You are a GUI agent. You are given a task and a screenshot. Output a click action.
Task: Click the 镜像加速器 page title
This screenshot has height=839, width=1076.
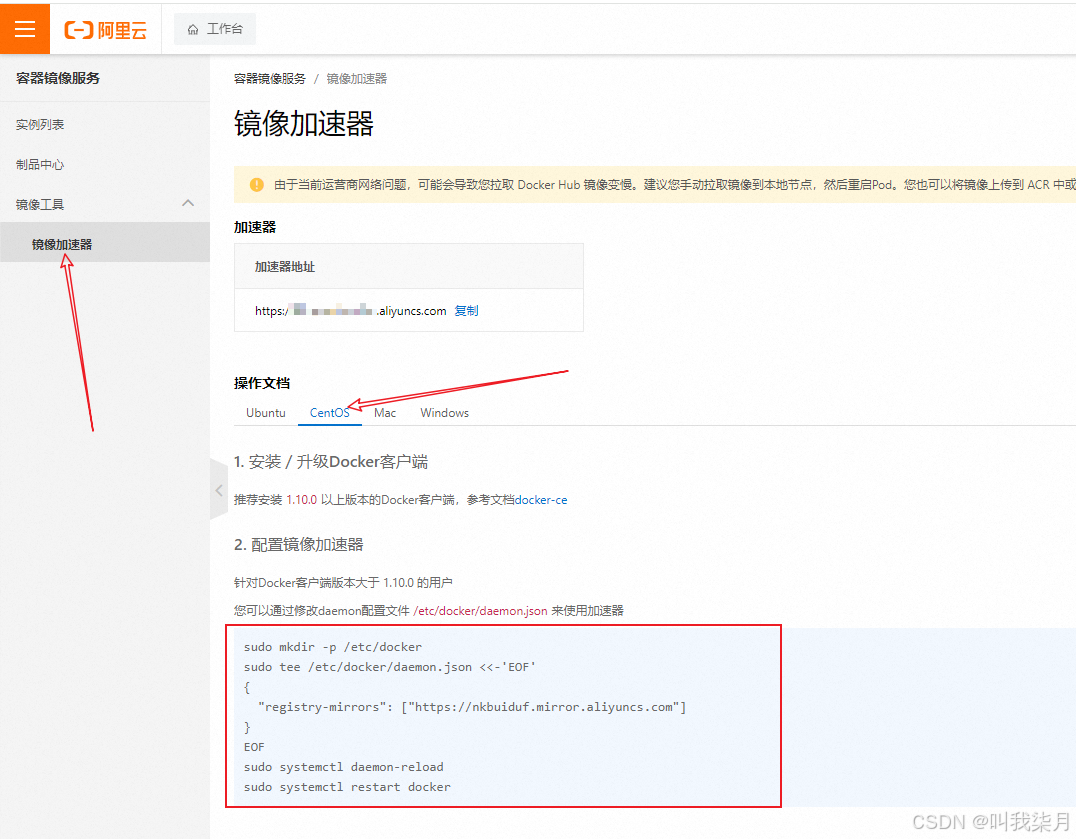point(303,124)
